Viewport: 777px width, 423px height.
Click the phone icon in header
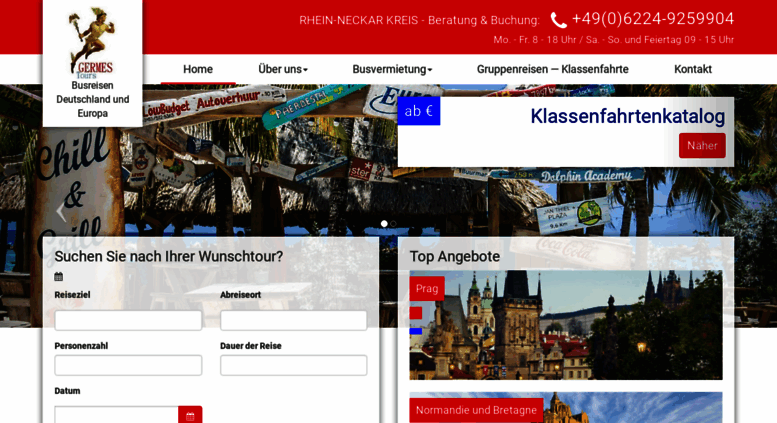pos(558,20)
